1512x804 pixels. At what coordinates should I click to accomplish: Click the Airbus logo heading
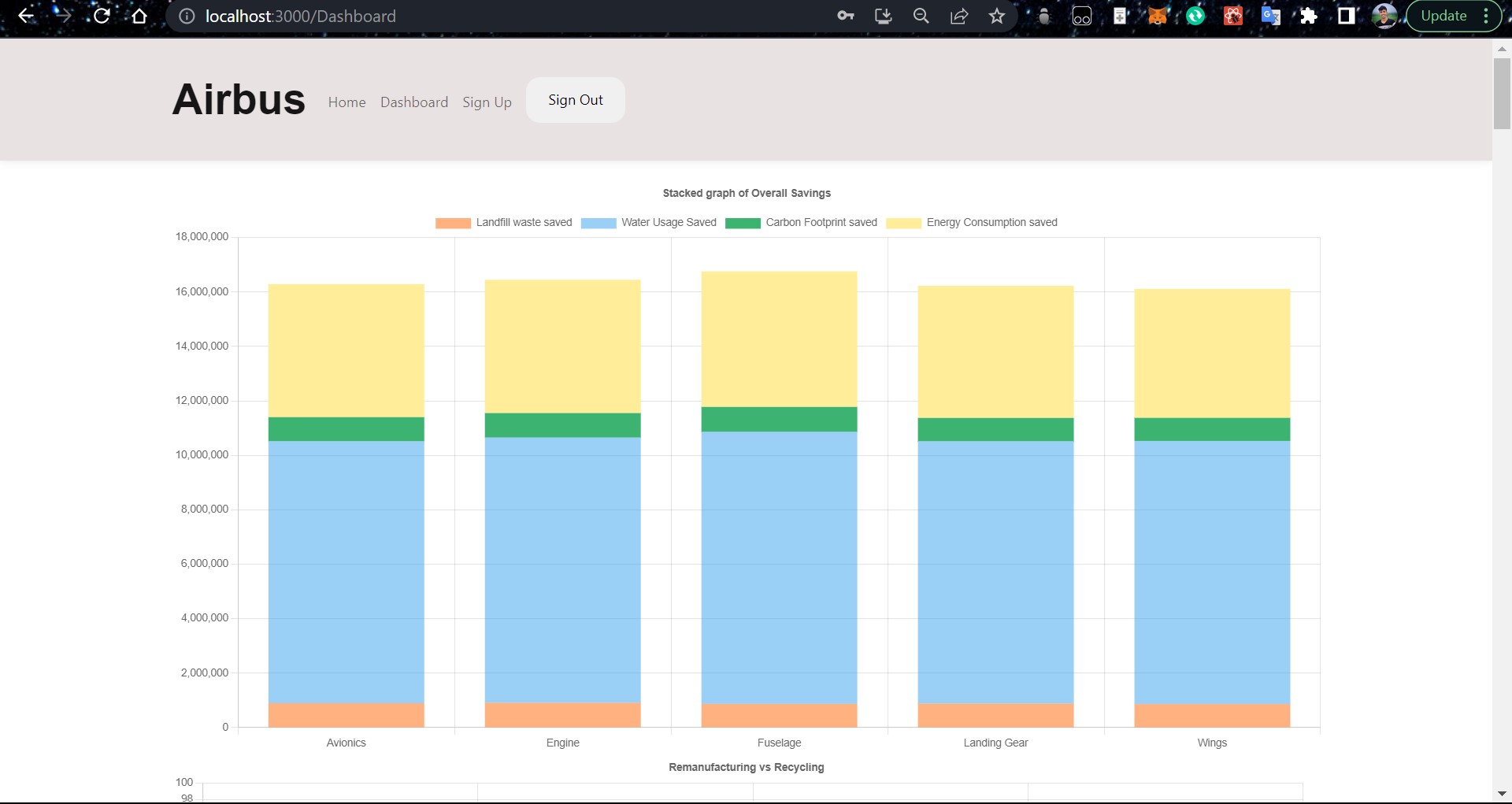[239, 99]
